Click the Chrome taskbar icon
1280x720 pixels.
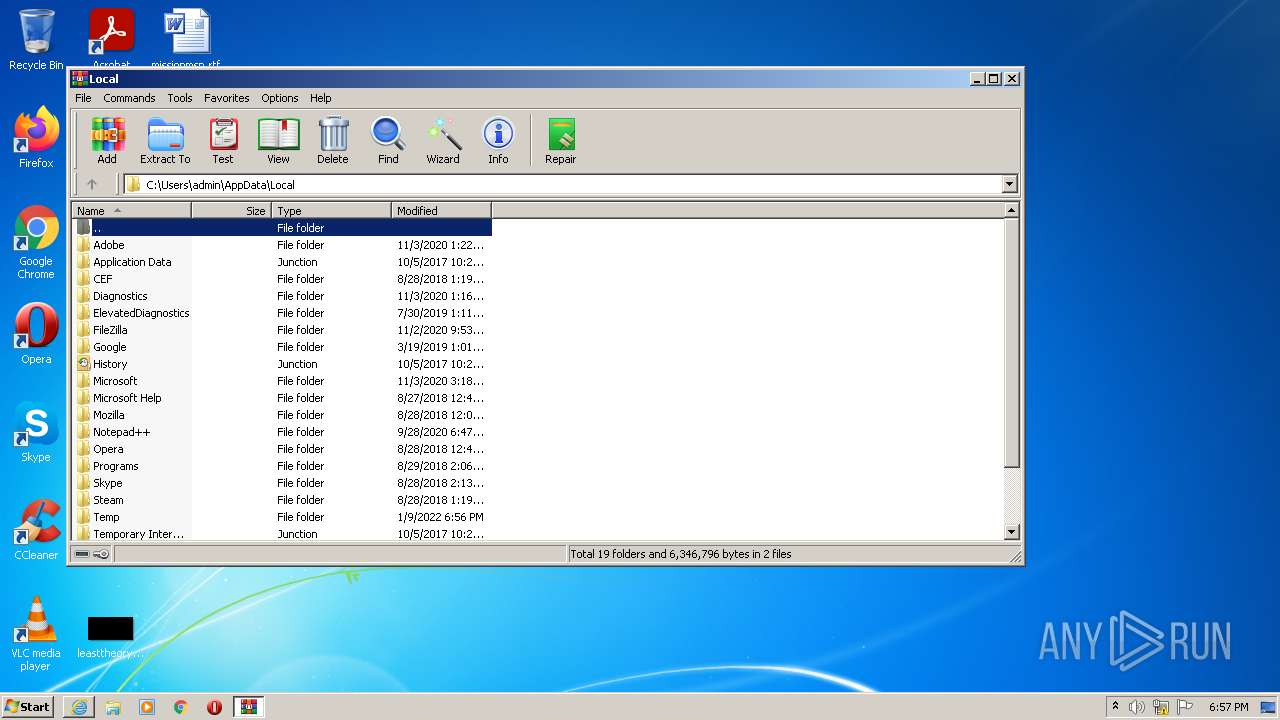point(181,707)
